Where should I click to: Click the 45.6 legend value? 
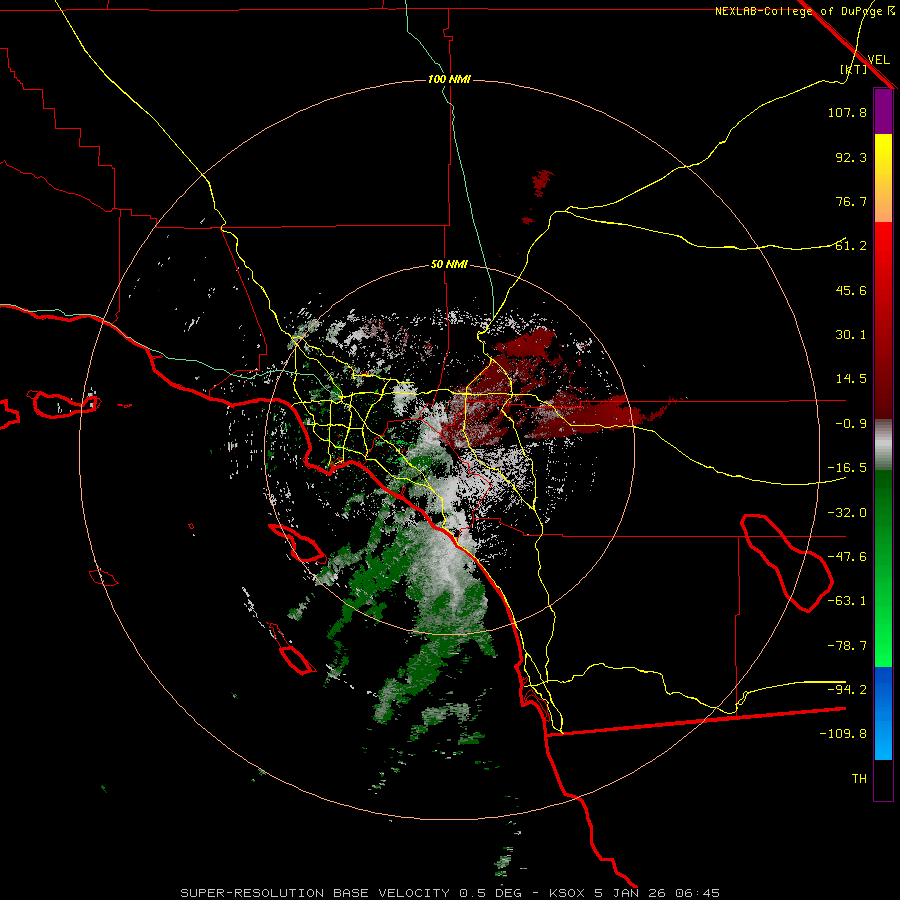[x=851, y=290]
